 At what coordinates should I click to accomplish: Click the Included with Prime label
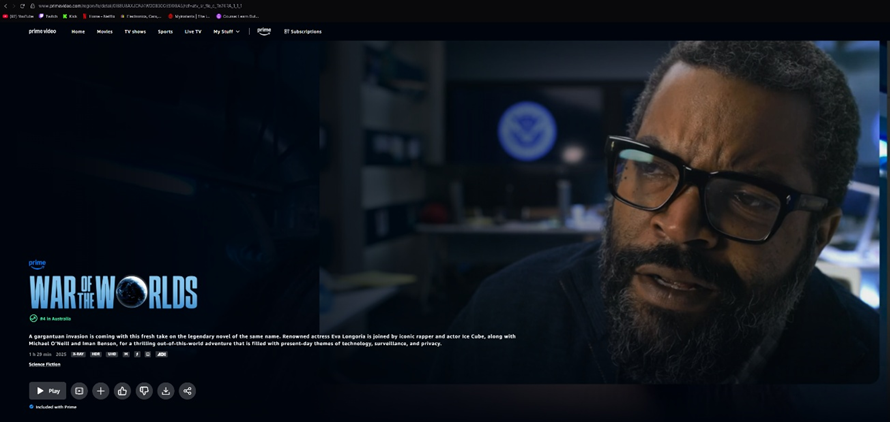(53, 407)
